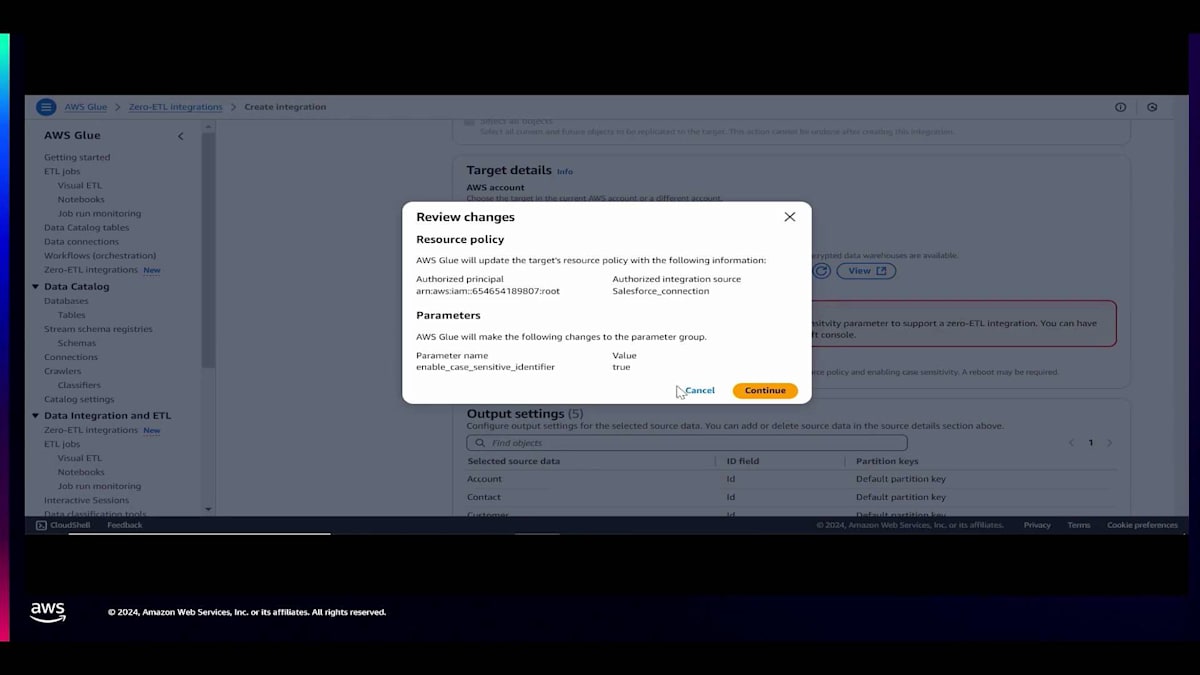Open CloudShell from the footer
This screenshot has width=1200, height=675.
[62, 525]
